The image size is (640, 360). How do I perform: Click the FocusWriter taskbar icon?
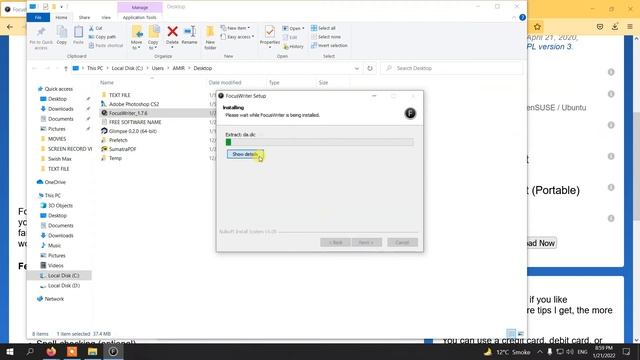tap(113, 351)
